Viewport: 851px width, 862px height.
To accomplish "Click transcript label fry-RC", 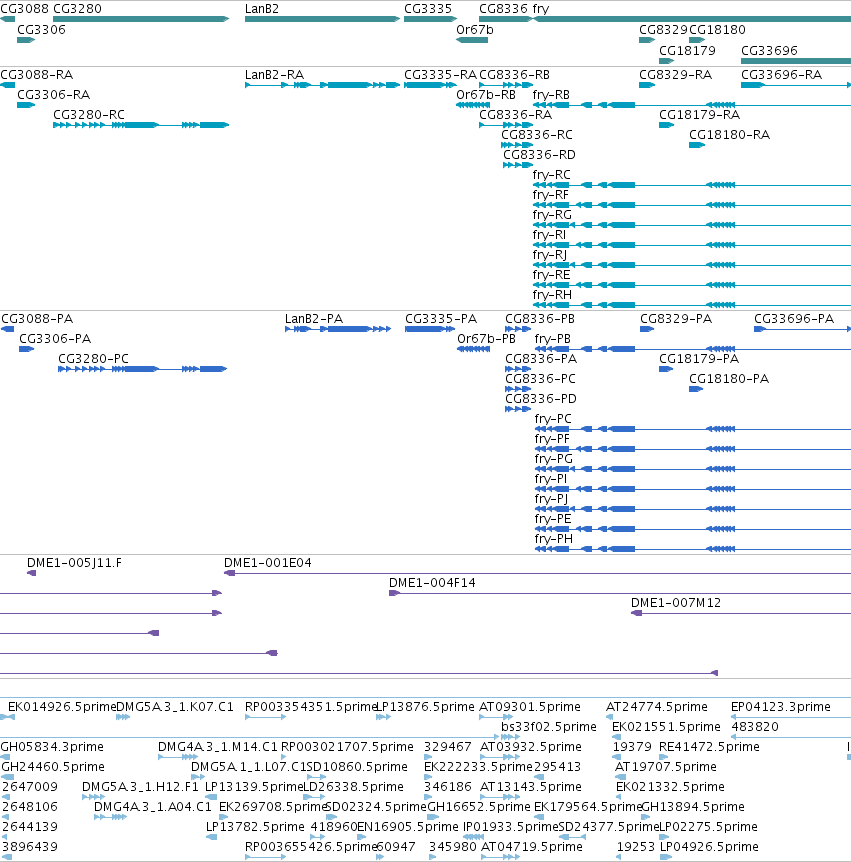I will [552, 175].
